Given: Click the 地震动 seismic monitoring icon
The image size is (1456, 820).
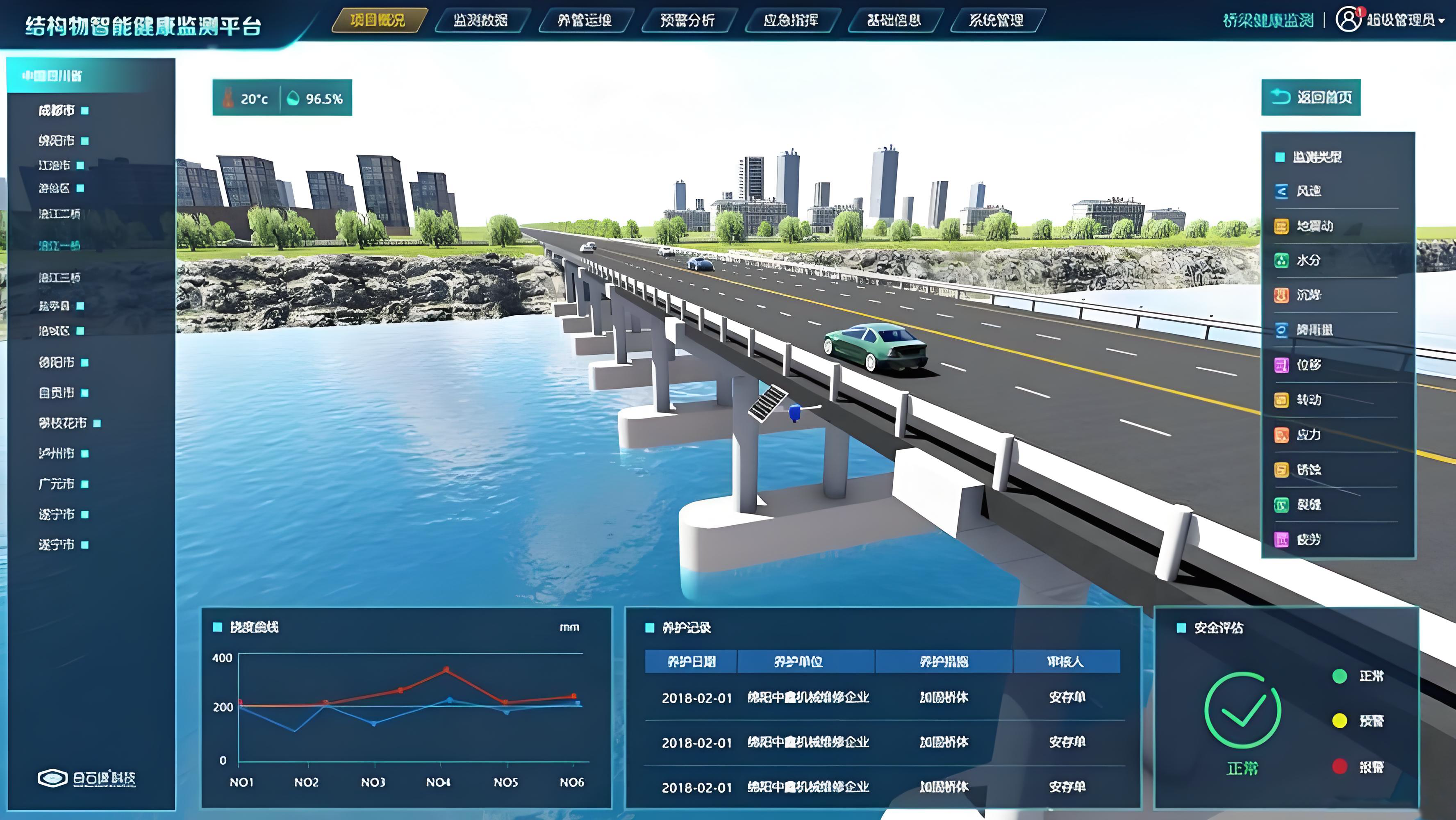Looking at the screenshot, I should [x=1281, y=226].
